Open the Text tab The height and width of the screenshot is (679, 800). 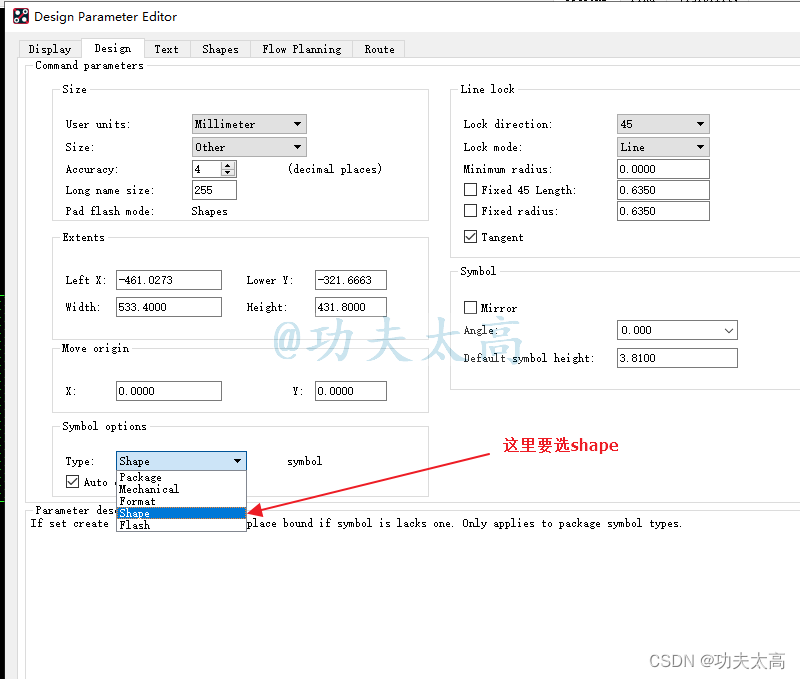(x=167, y=49)
